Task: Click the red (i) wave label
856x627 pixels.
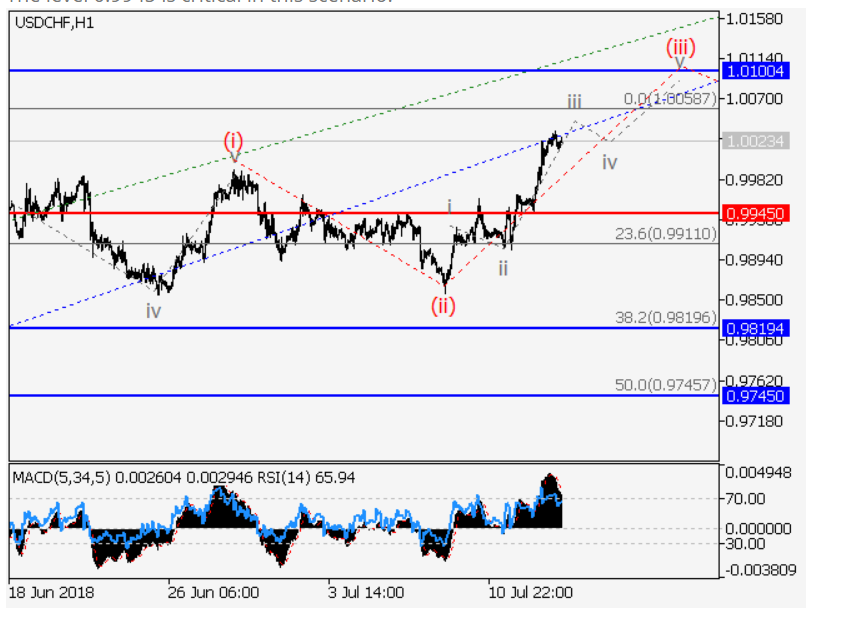Action: coord(232,140)
